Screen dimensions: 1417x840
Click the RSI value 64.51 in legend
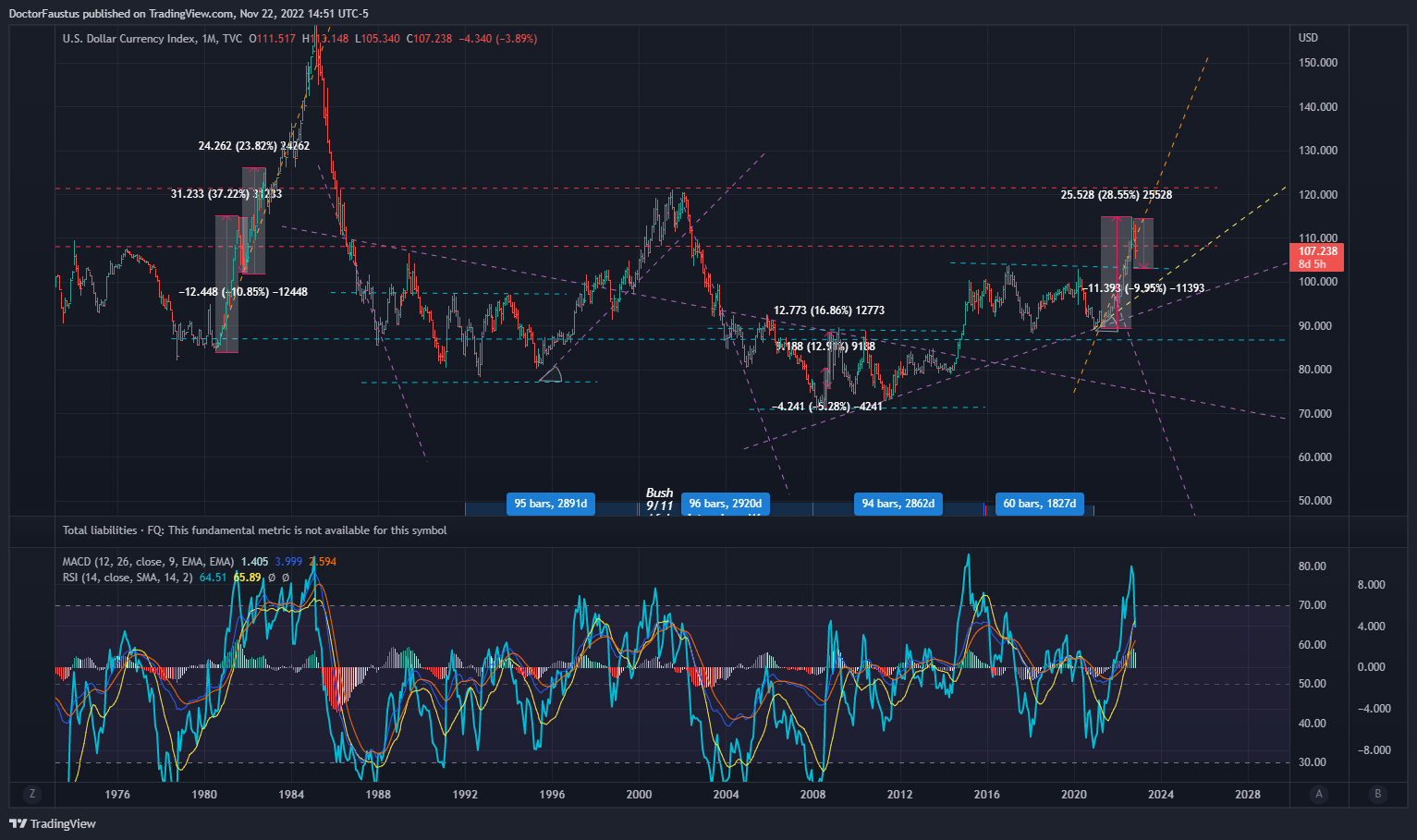(214, 578)
